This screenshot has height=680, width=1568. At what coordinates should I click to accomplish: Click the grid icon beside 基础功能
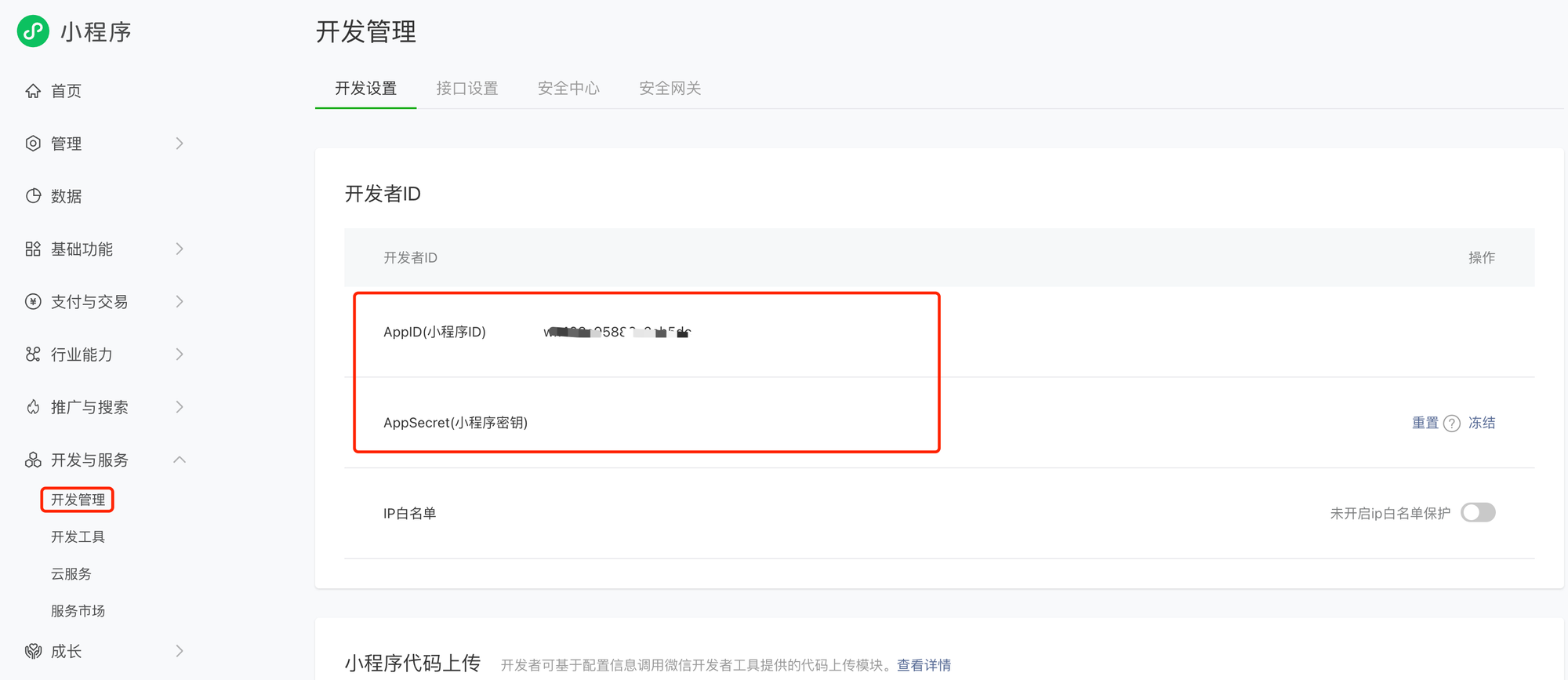(x=33, y=249)
